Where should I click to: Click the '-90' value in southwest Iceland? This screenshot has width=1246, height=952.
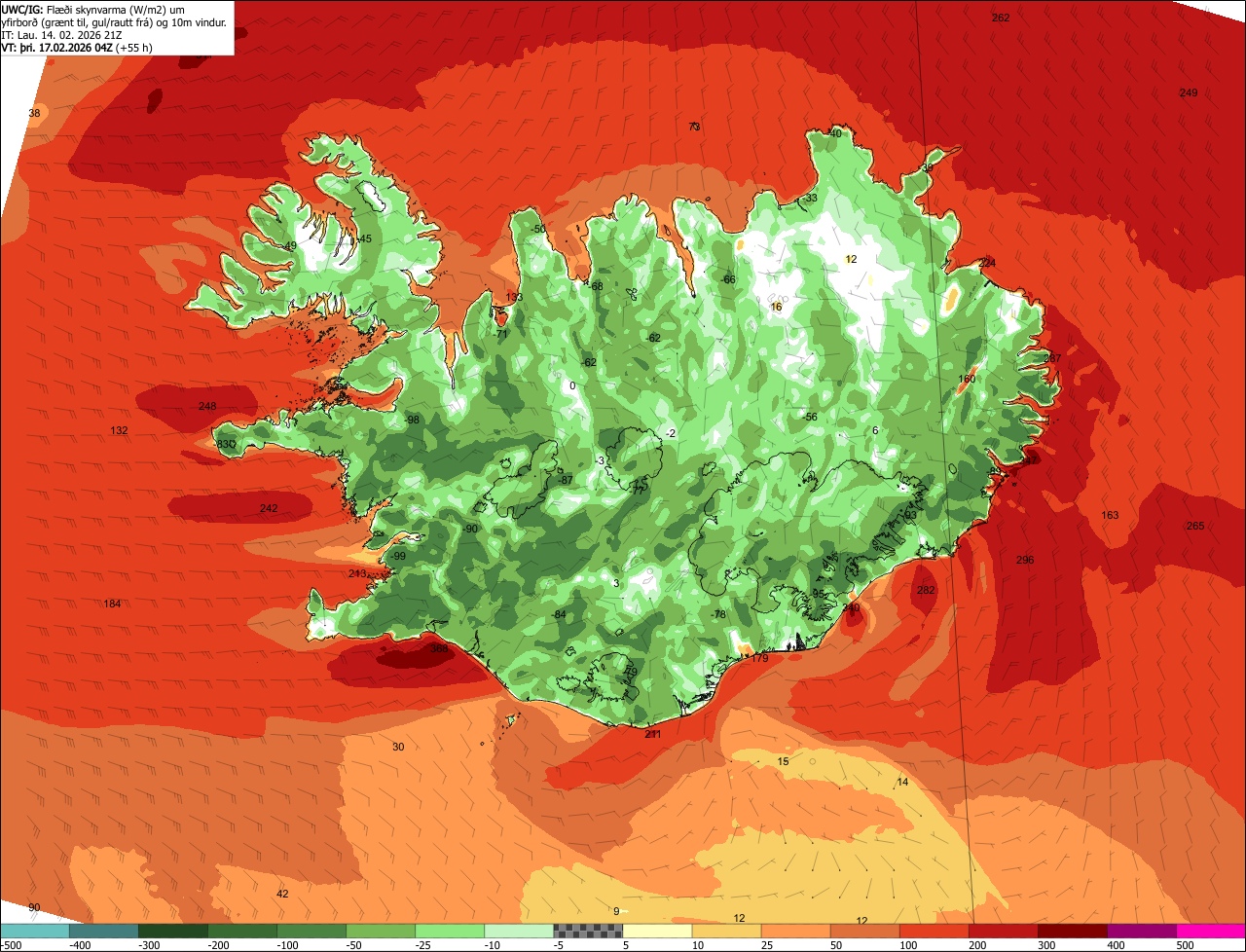(x=470, y=529)
